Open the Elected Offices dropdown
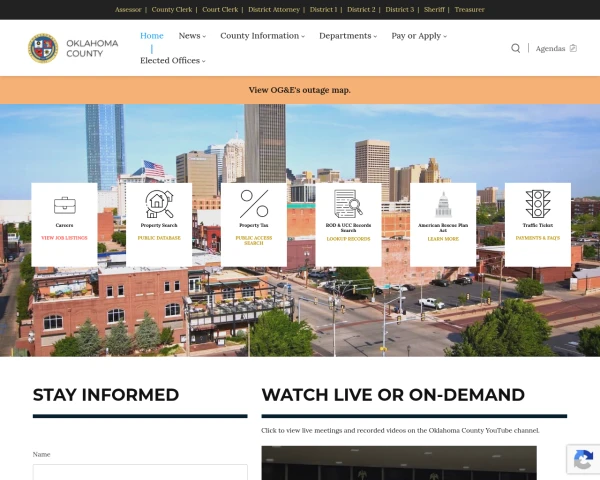 coord(173,60)
